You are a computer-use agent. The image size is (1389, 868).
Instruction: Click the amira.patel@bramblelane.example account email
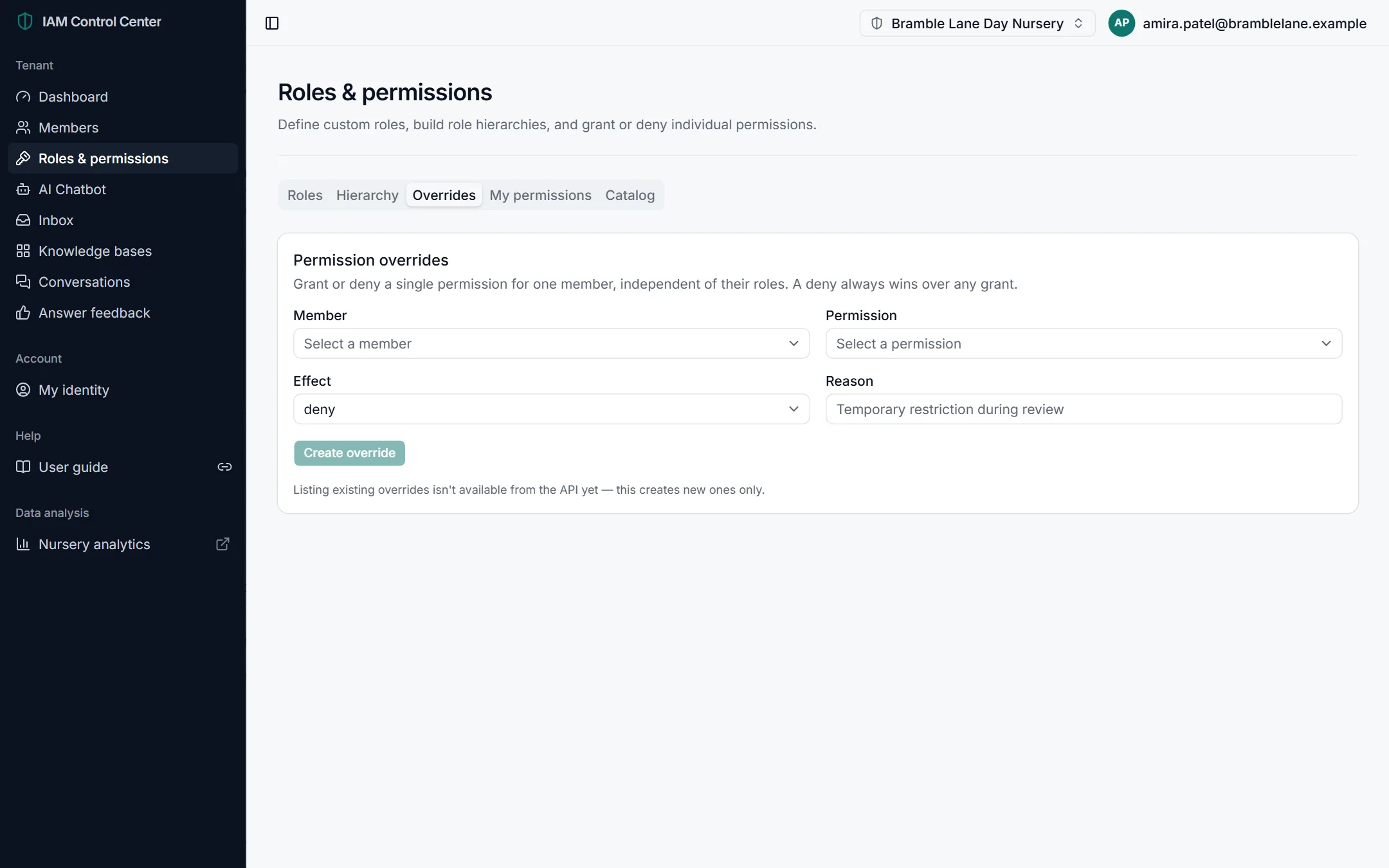(x=1254, y=23)
